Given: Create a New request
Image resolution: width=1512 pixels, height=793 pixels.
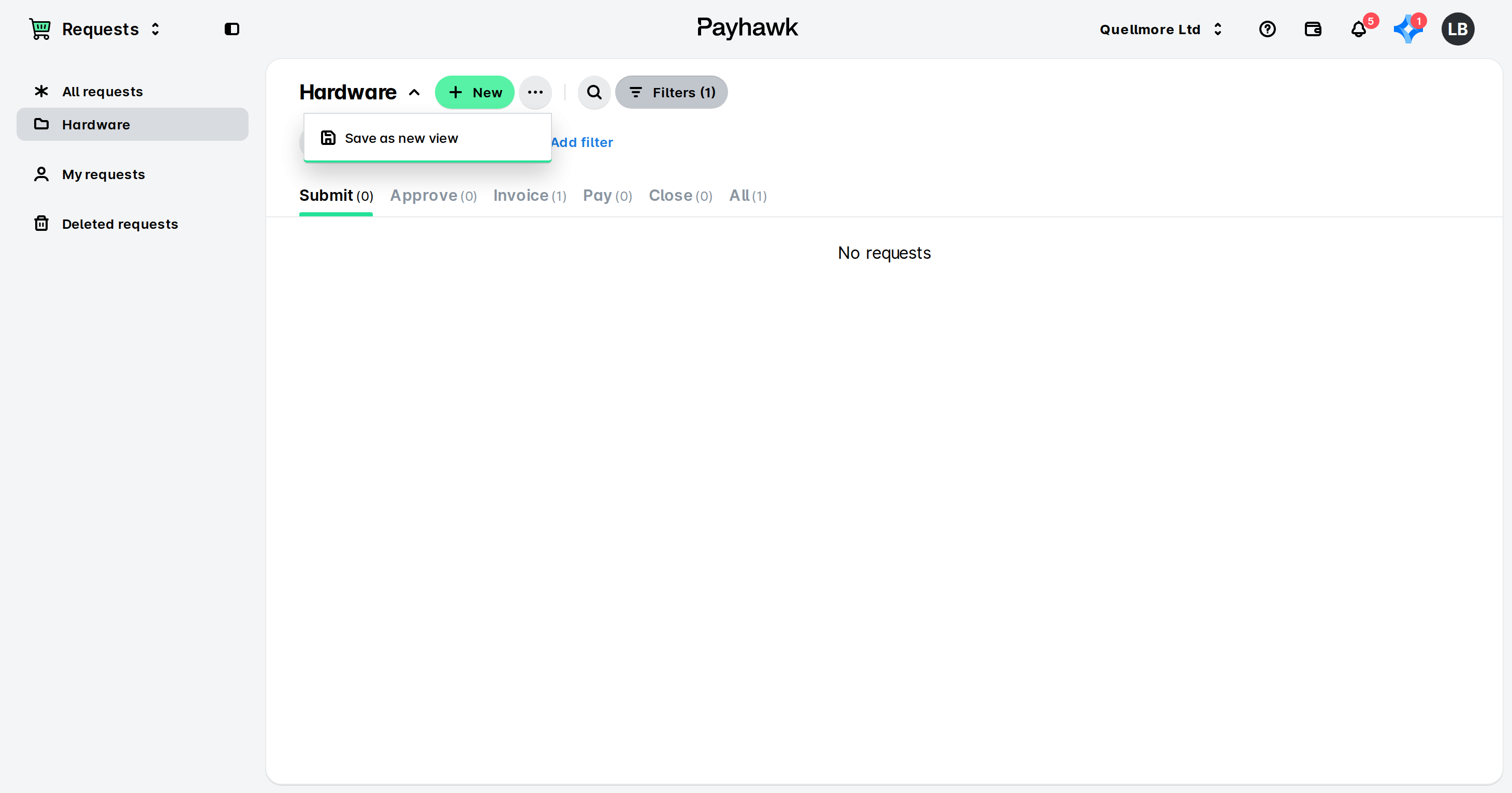Looking at the screenshot, I should coord(474,92).
